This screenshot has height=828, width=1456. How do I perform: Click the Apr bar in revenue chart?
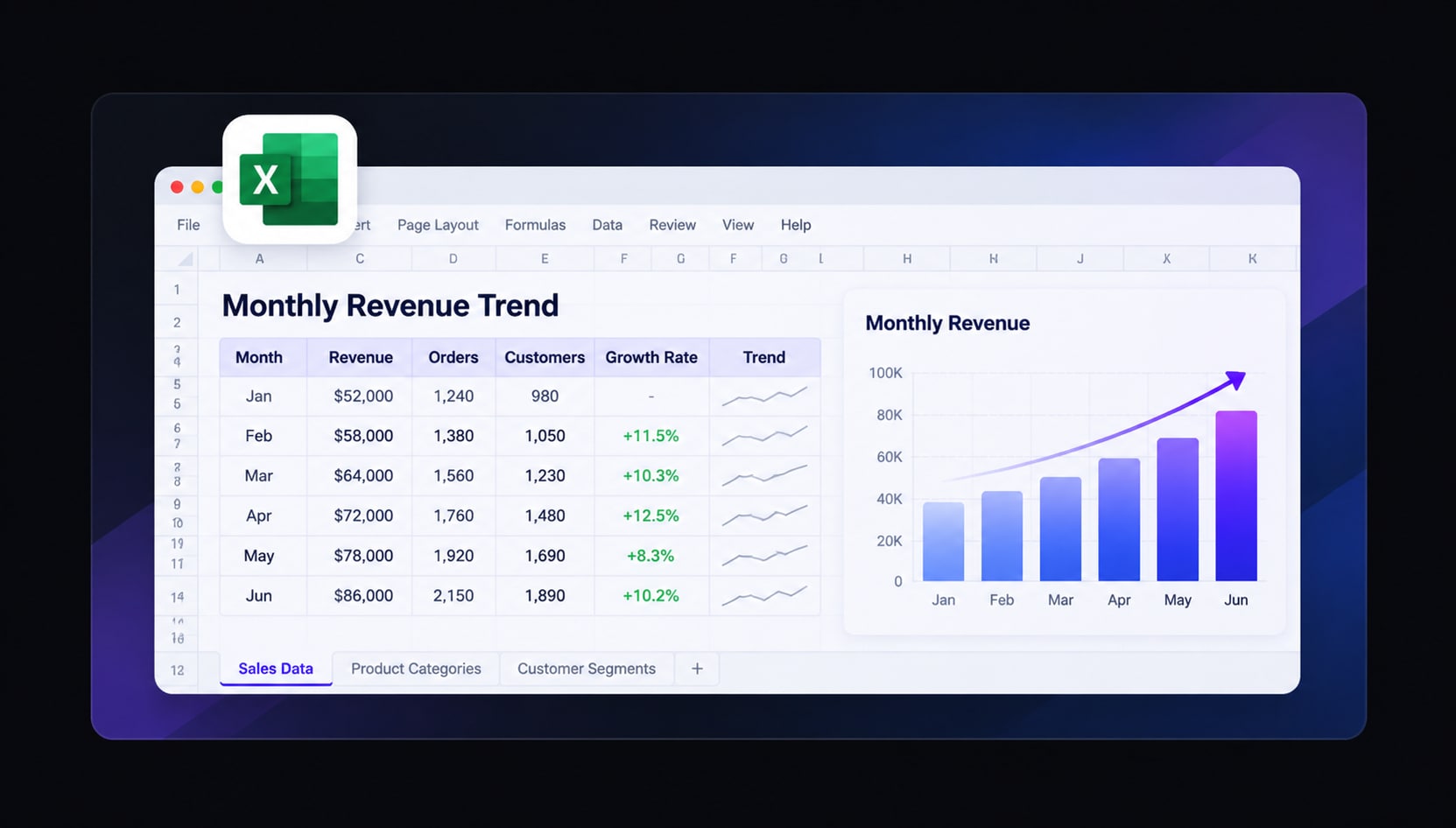tap(1119, 520)
